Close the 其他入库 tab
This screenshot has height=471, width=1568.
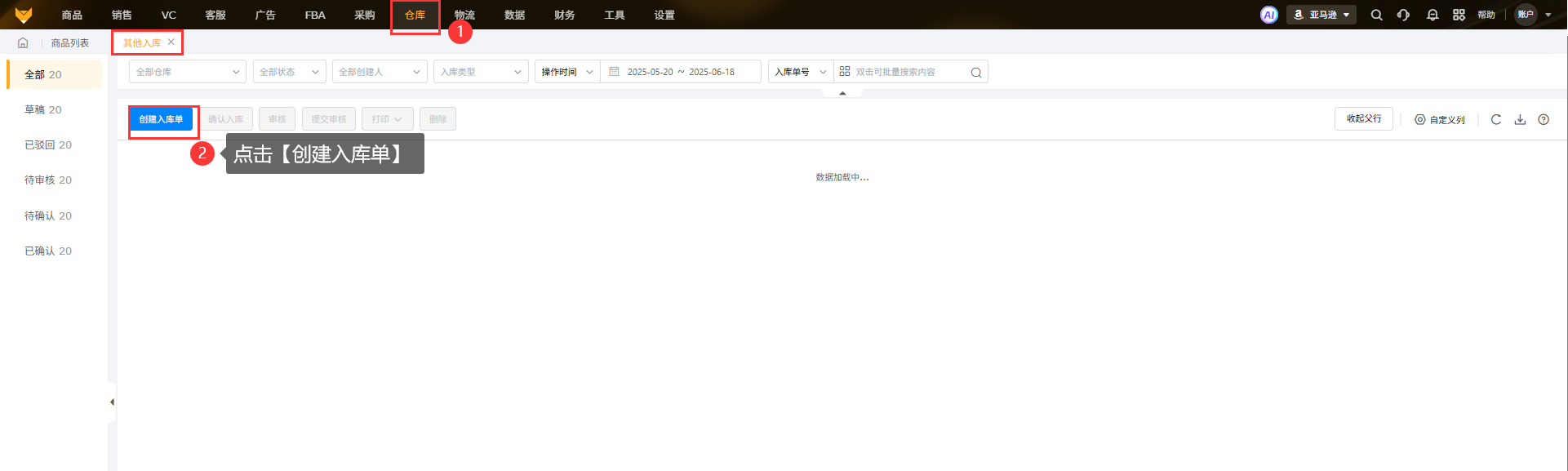coord(171,42)
